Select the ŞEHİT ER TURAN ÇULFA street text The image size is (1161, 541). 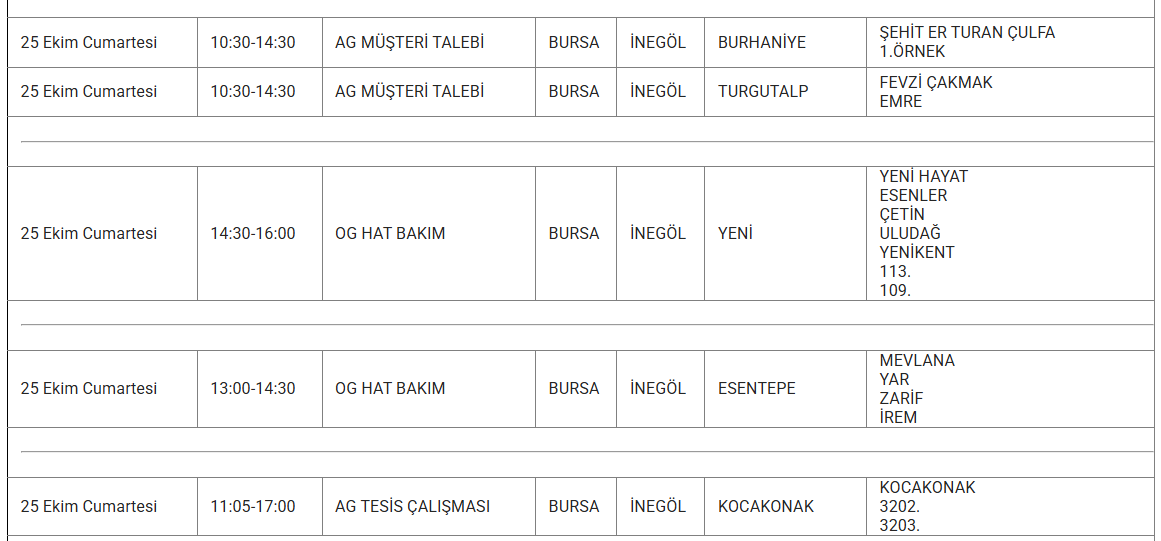[x=967, y=32]
